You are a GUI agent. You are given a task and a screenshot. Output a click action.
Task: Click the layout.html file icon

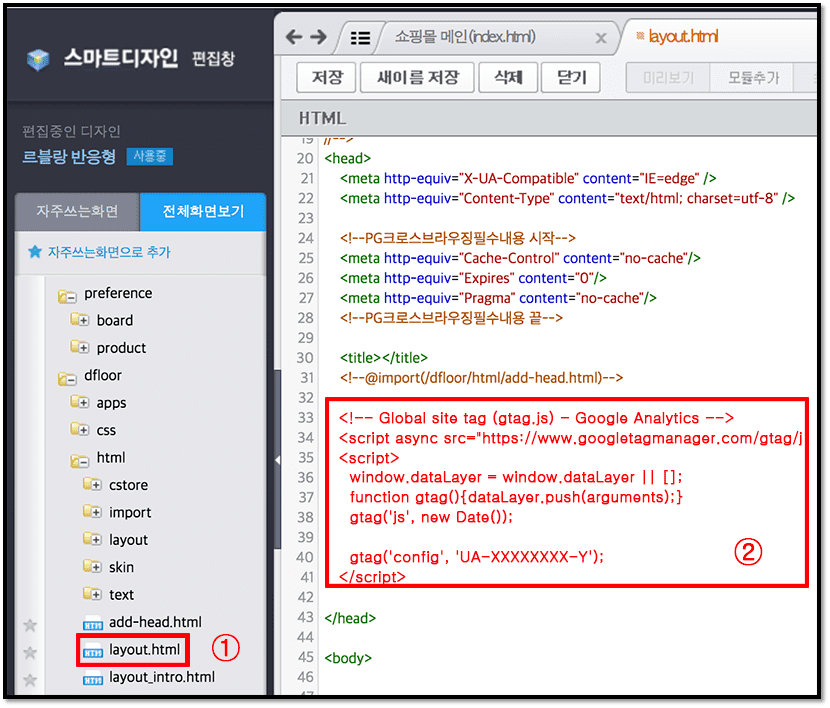[93, 651]
